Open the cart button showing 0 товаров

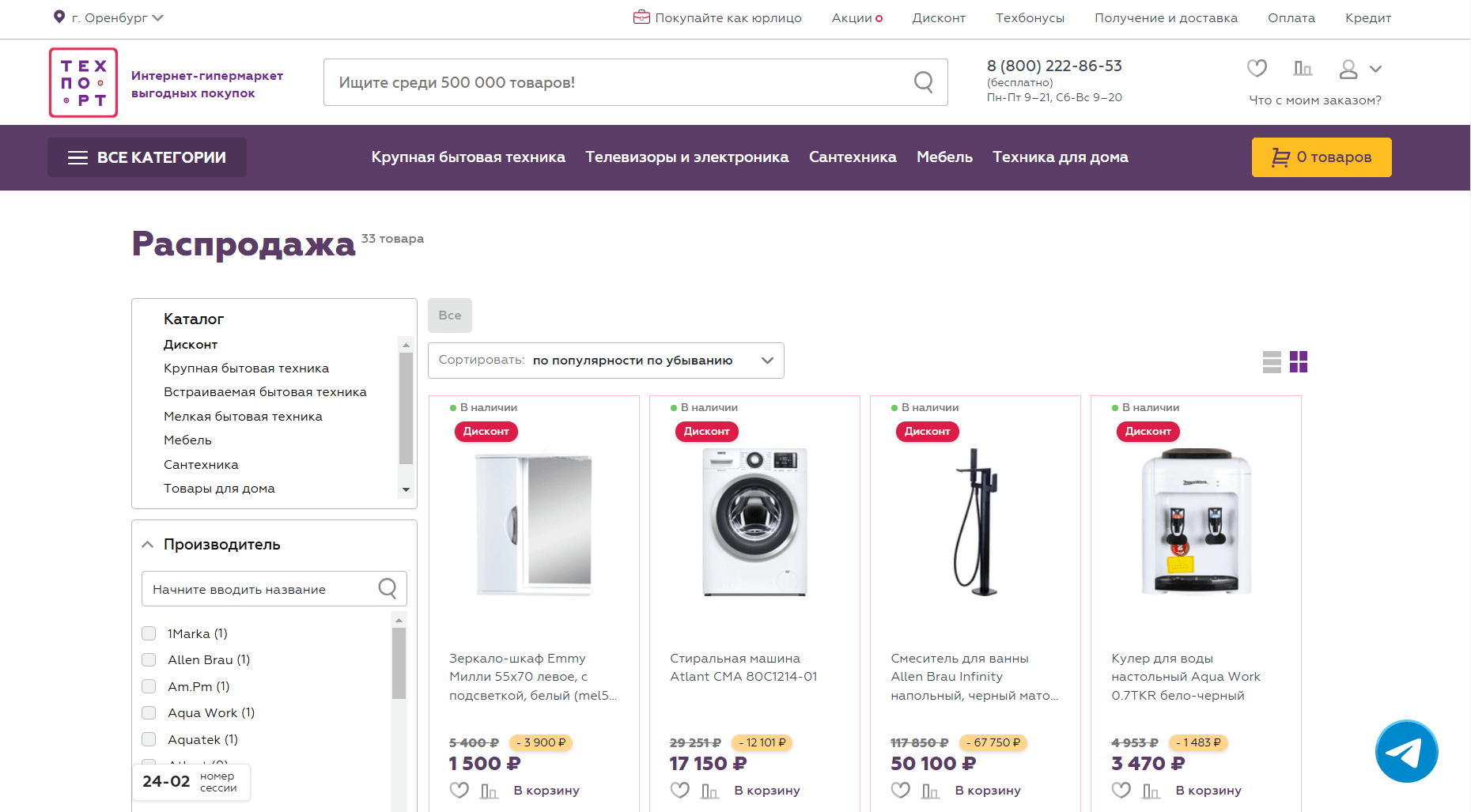tap(1321, 157)
